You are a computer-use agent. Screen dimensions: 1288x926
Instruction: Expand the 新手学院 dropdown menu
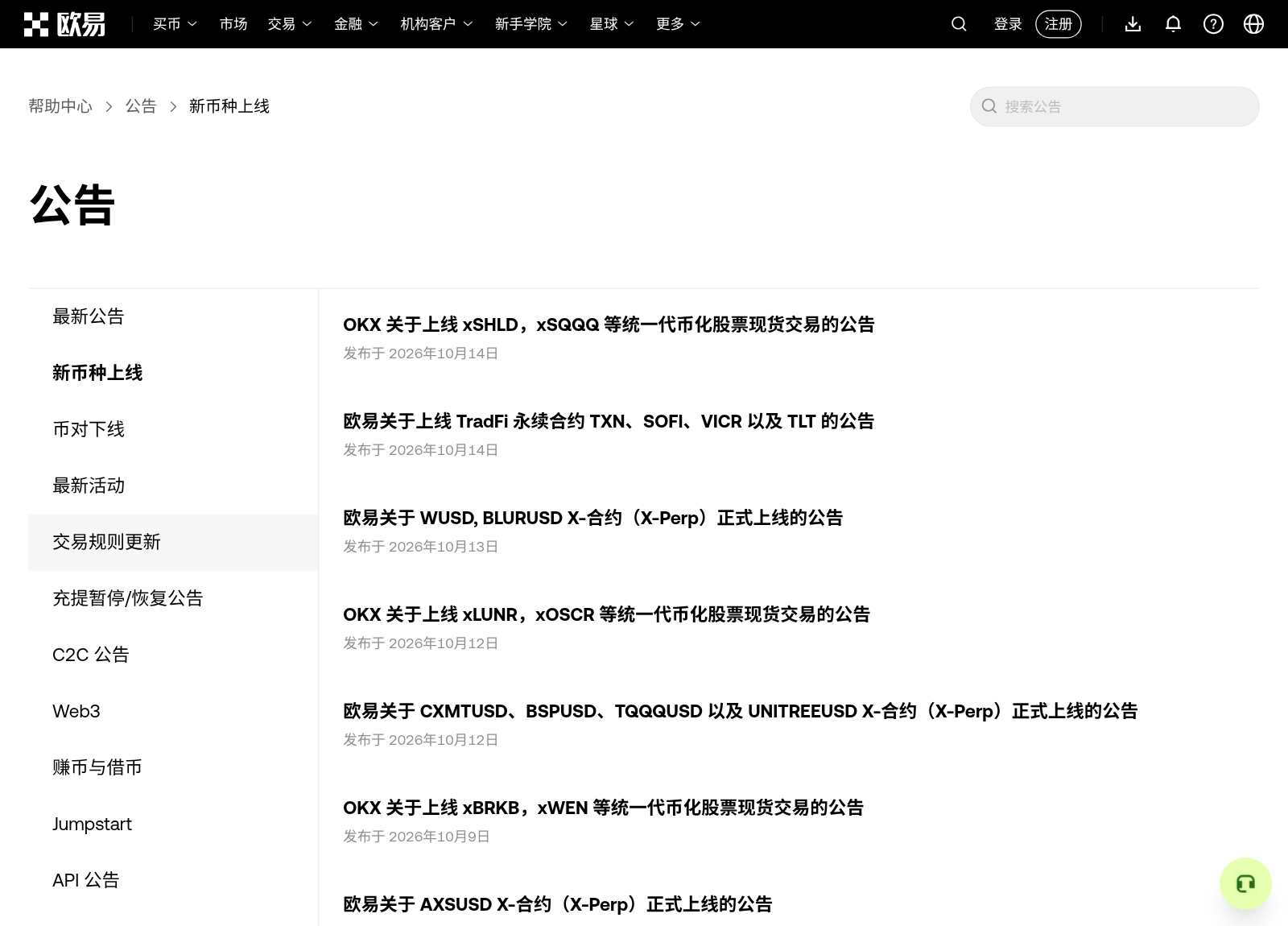point(531,24)
